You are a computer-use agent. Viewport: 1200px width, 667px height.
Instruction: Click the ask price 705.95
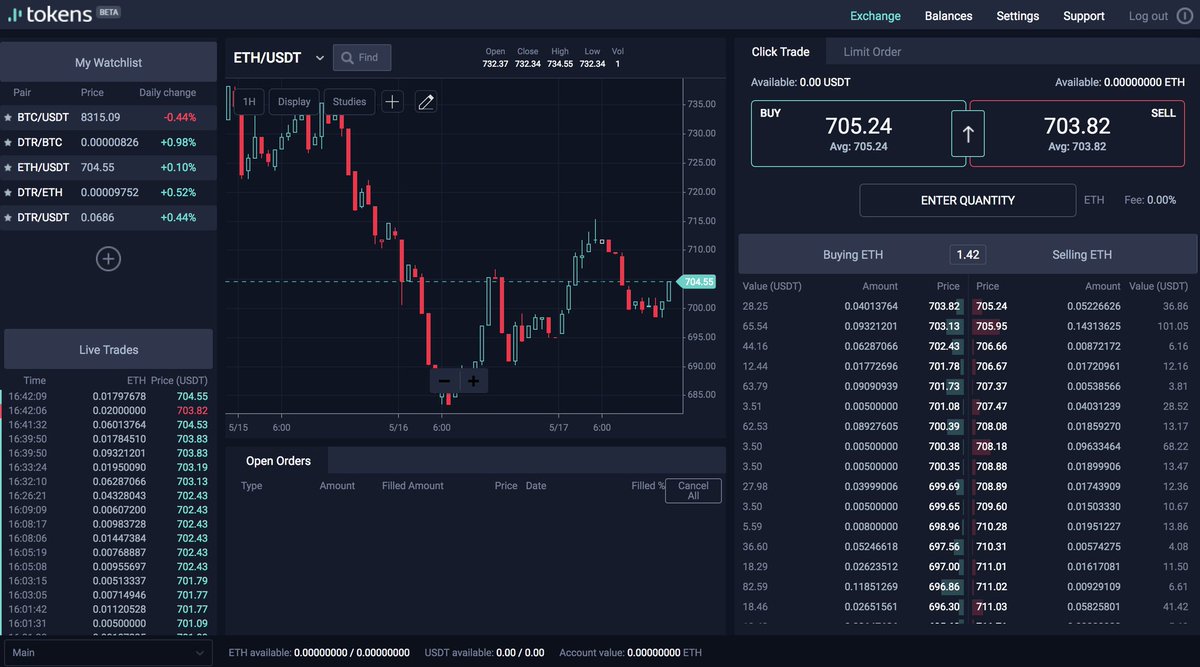991,326
